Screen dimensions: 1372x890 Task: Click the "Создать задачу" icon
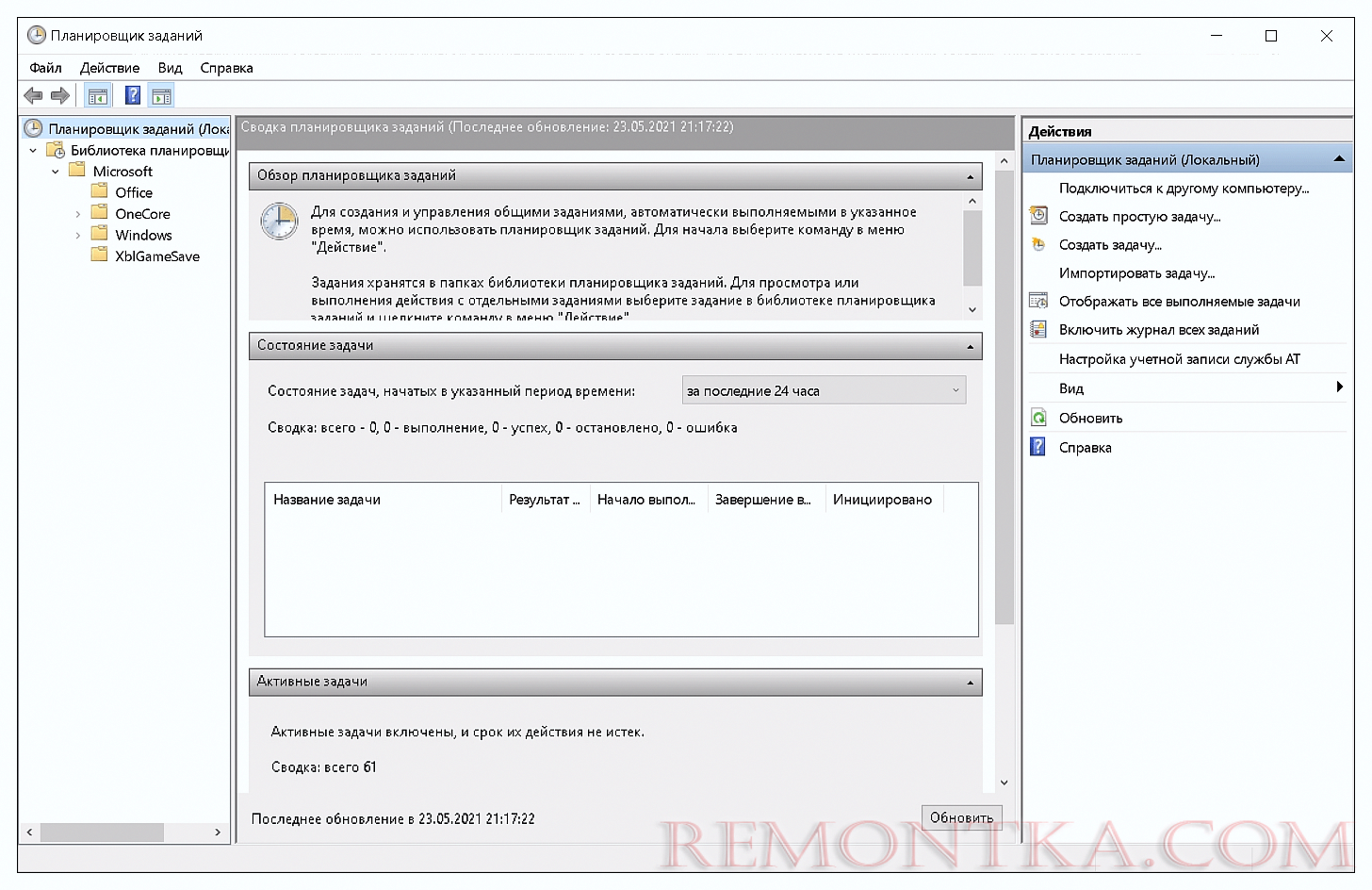coord(1038,244)
